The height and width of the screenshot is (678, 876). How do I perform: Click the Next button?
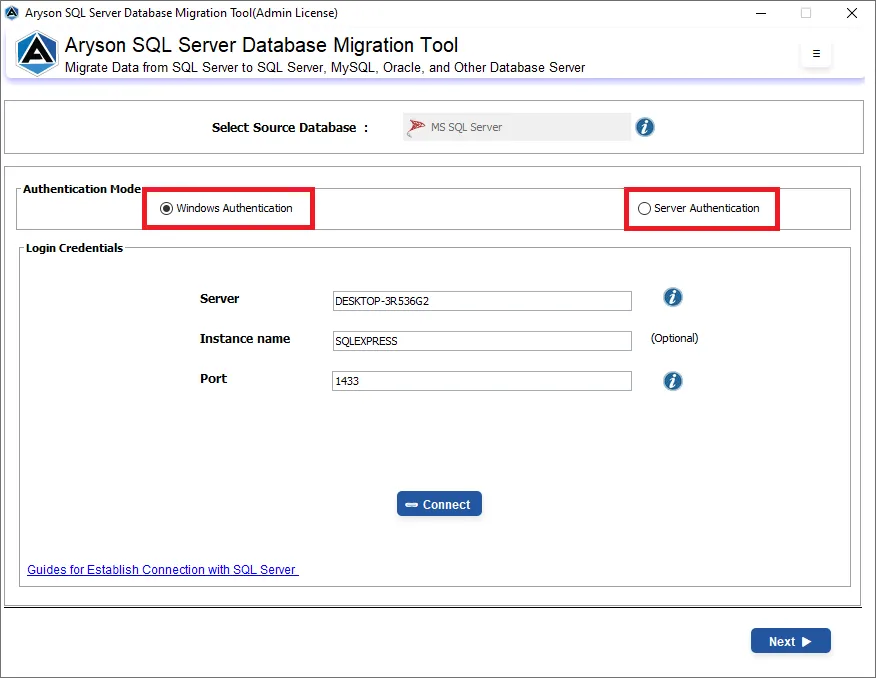click(x=791, y=641)
